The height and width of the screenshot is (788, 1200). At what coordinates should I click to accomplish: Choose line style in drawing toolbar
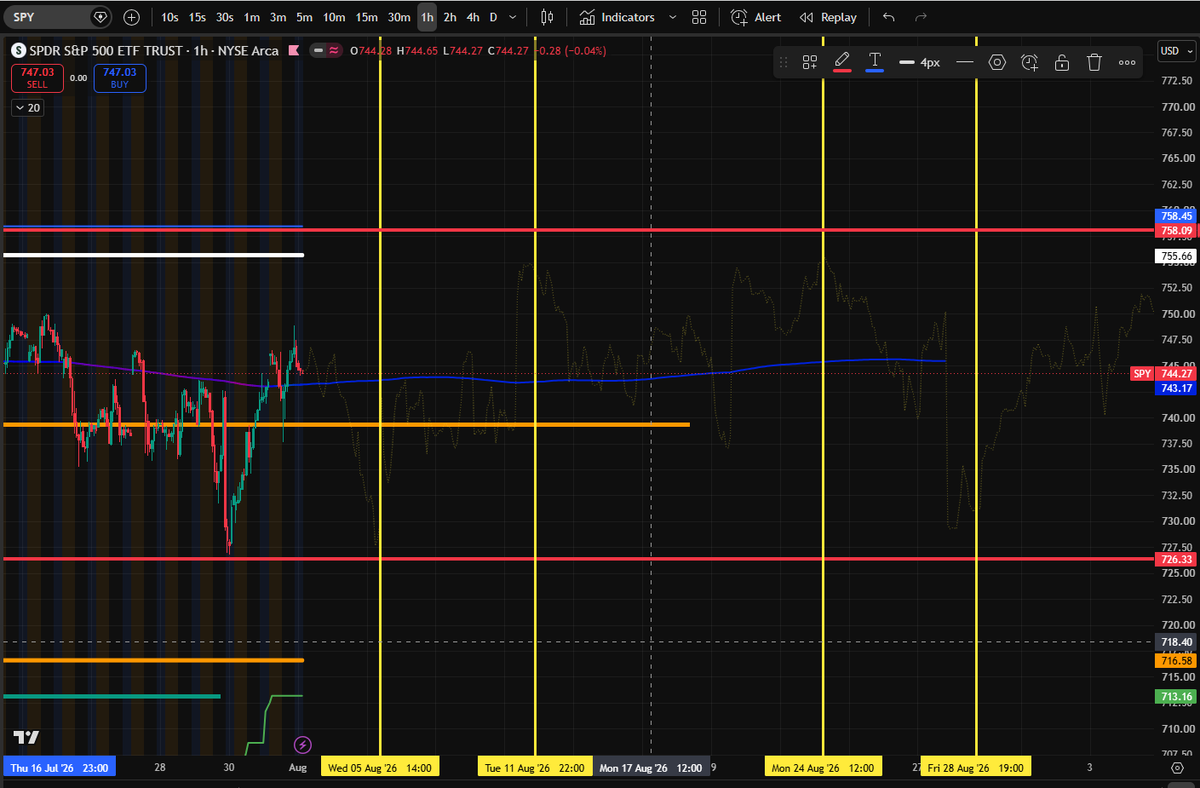tap(965, 62)
